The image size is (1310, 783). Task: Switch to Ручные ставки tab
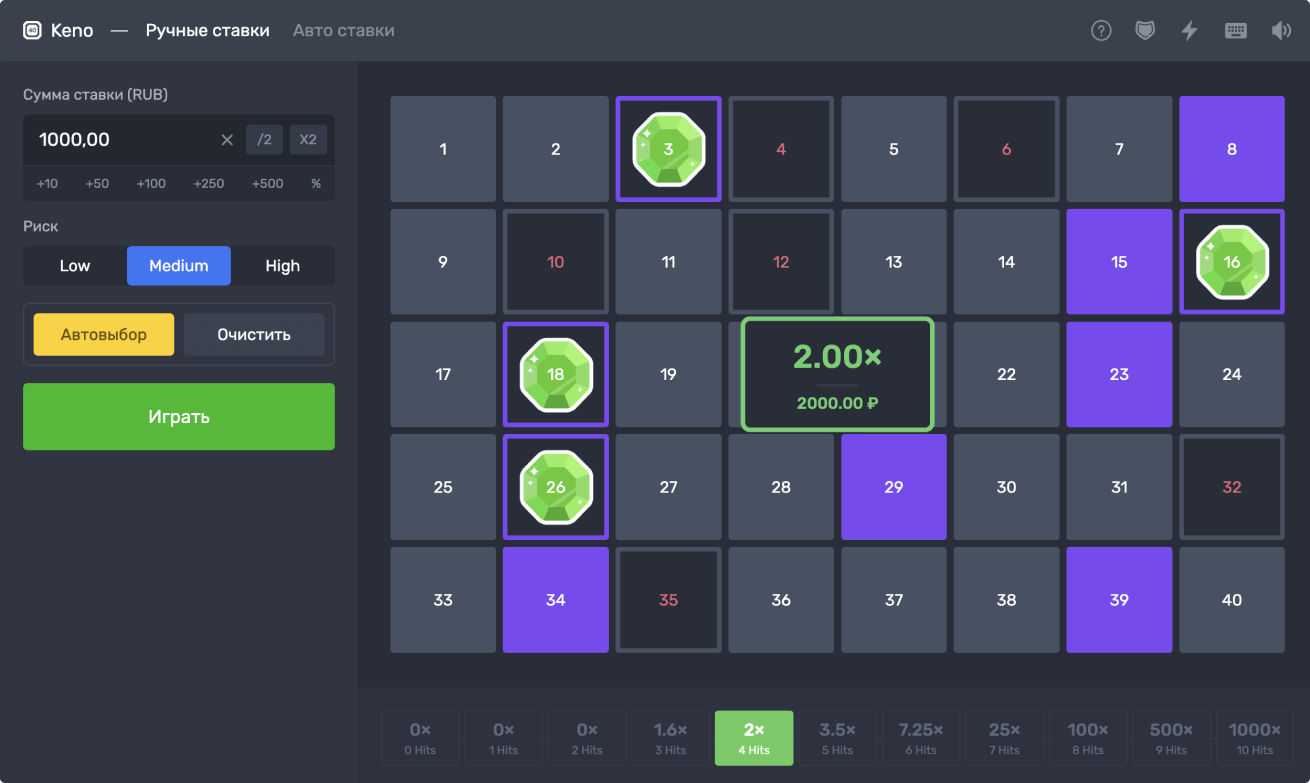(x=208, y=31)
